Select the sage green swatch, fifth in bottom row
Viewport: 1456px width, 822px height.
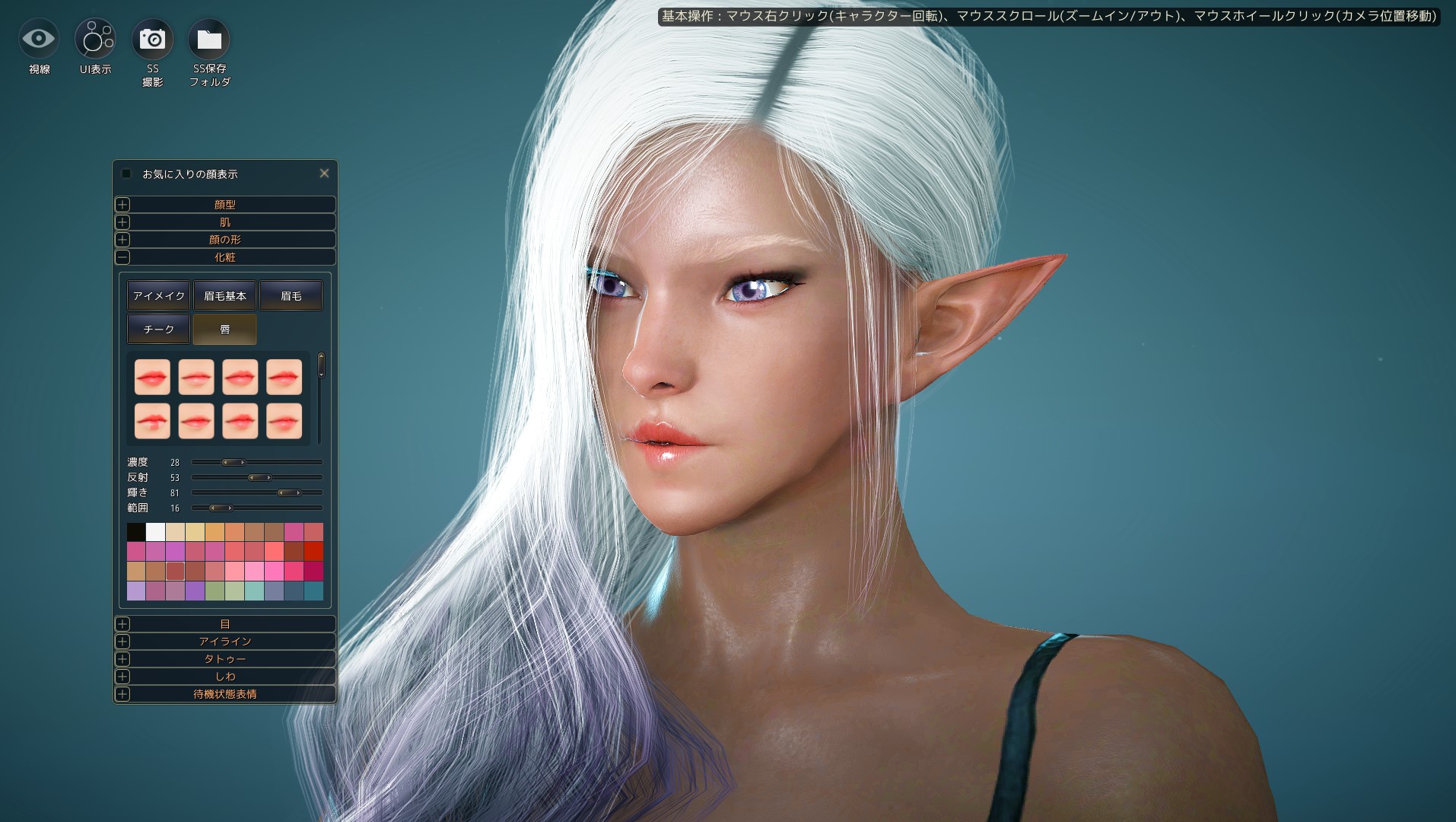pos(215,591)
